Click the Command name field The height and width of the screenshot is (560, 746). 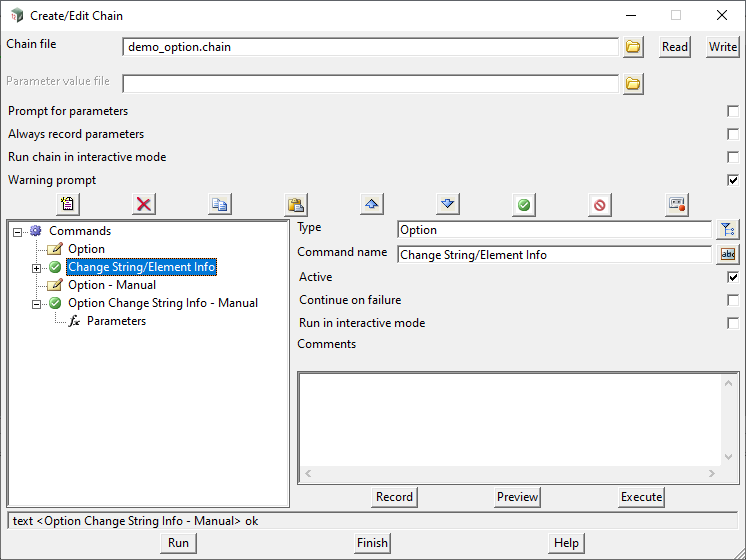coord(554,255)
